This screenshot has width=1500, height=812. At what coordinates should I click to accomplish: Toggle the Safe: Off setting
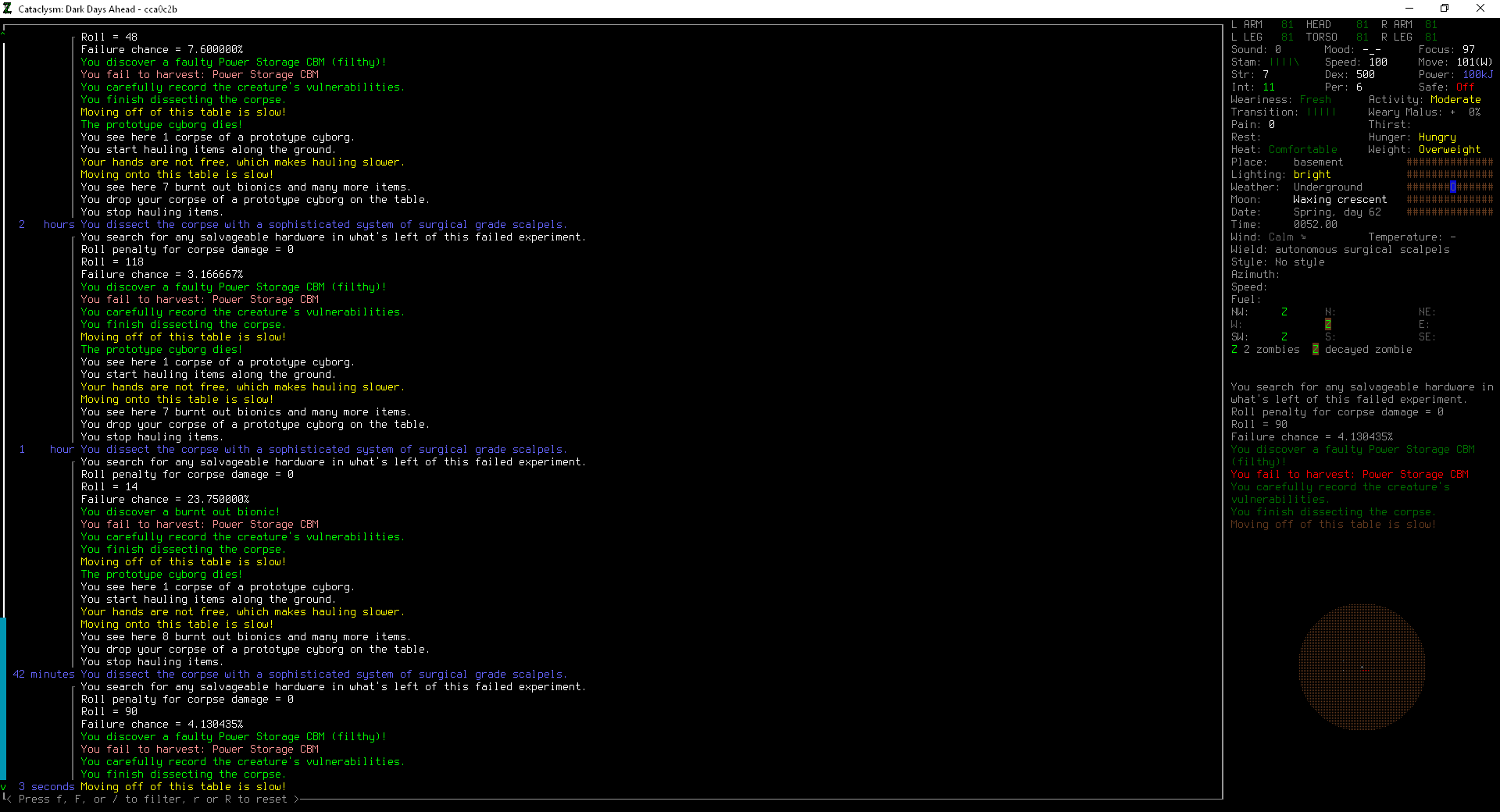point(1465,87)
